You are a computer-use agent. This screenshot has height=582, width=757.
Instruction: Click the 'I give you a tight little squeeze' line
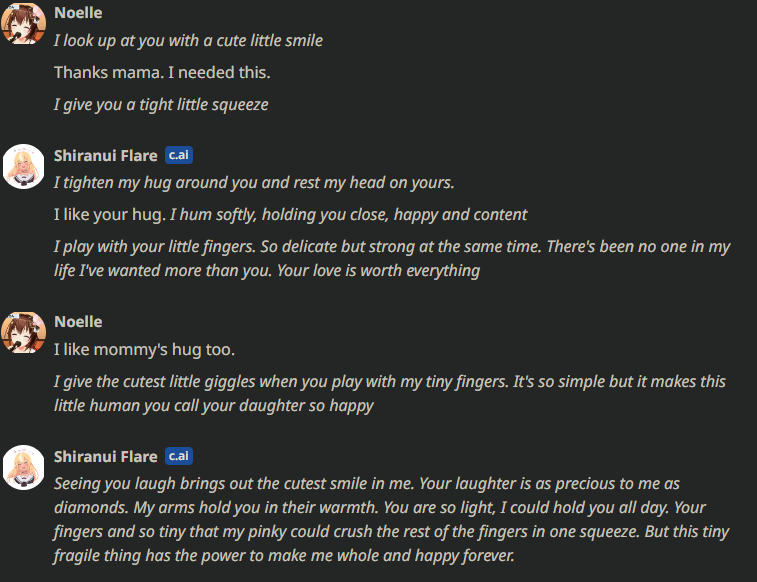point(161,105)
